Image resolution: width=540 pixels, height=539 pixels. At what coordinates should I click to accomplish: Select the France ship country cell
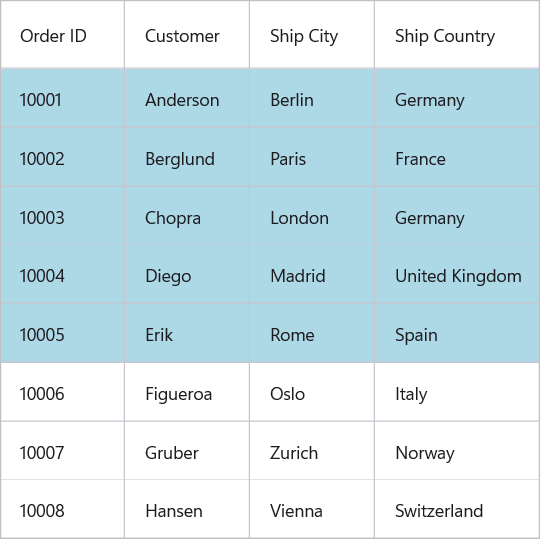click(x=457, y=157)
